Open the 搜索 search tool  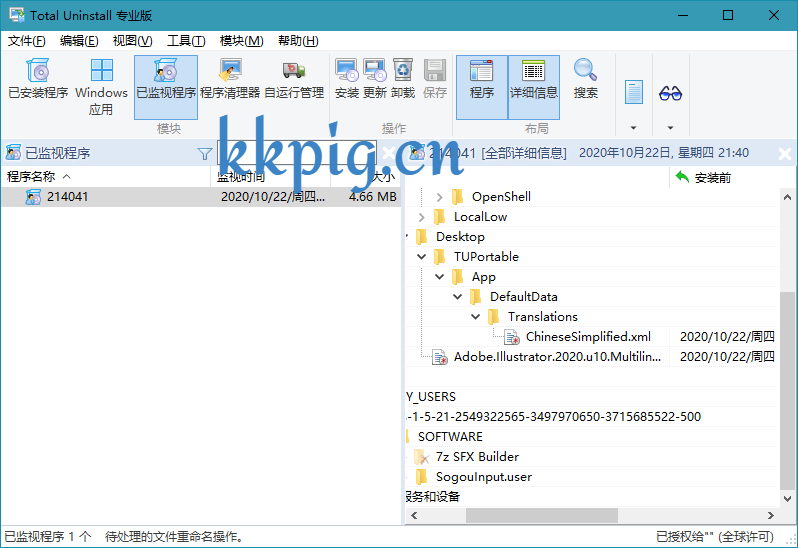click(585, 79)
